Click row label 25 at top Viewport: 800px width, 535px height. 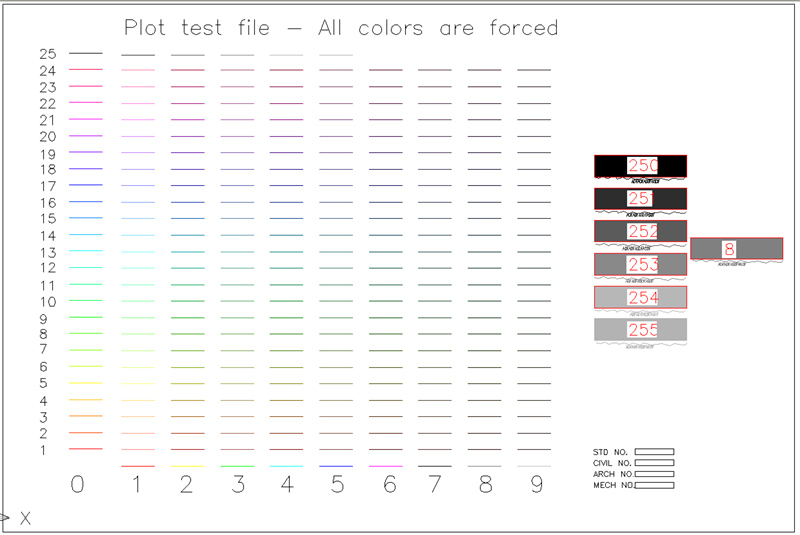pyautogui.click(x=47, y=54)
